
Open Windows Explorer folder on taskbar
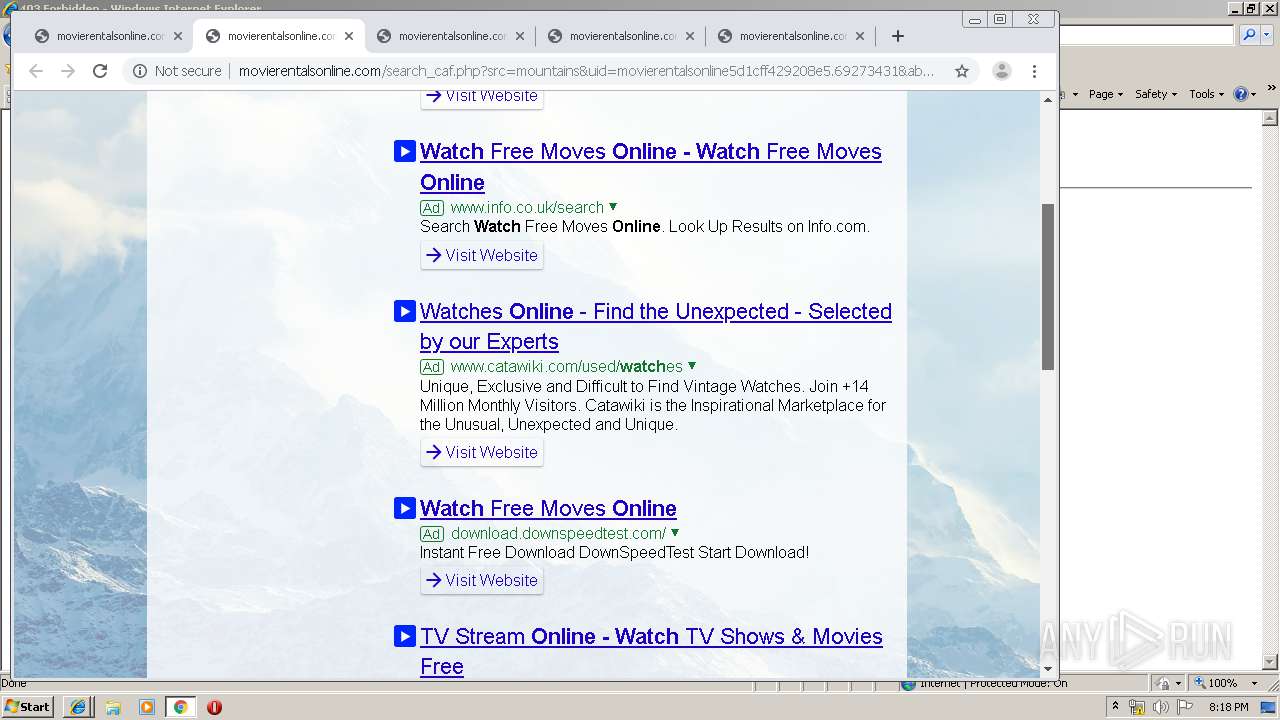pyautogui.click(x=113, y=707)
